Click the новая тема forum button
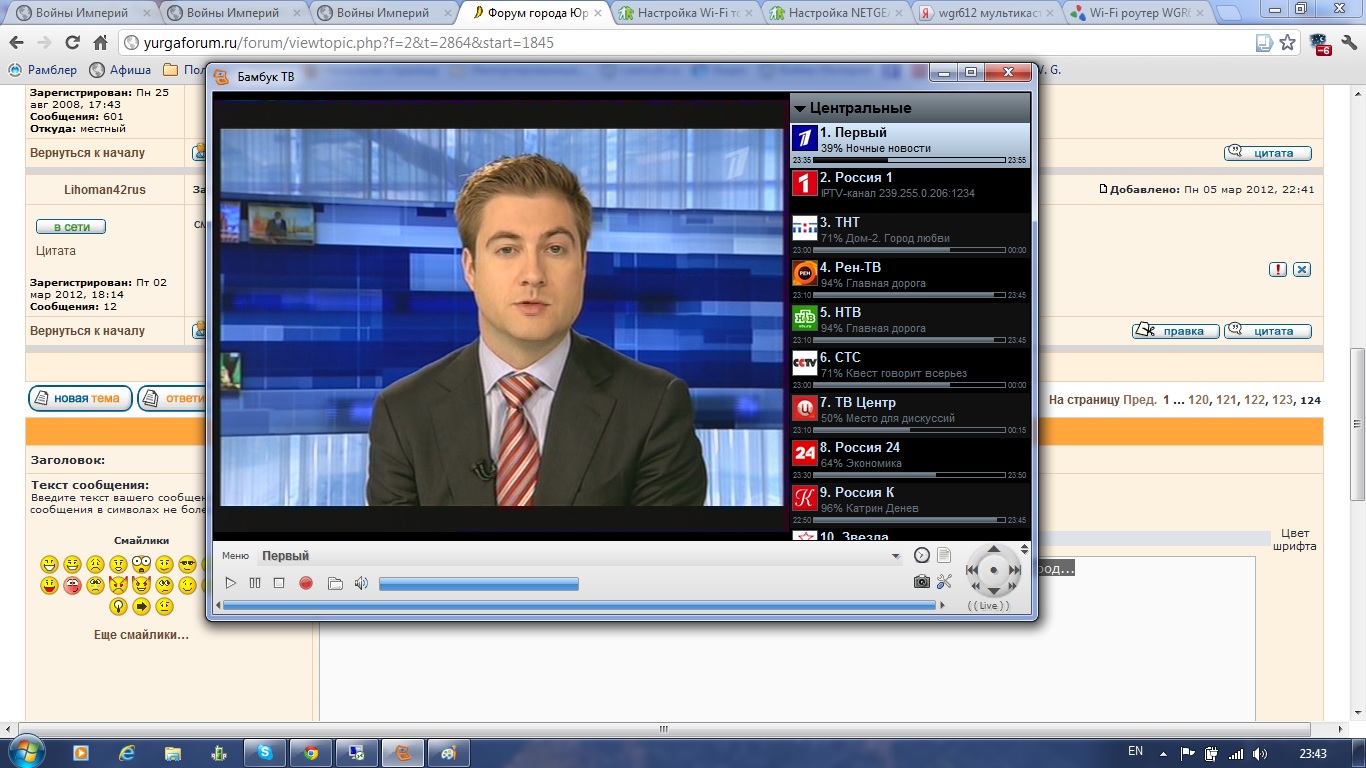The height and width of the screenshot is (768, 1366). [x=78, y=399]
